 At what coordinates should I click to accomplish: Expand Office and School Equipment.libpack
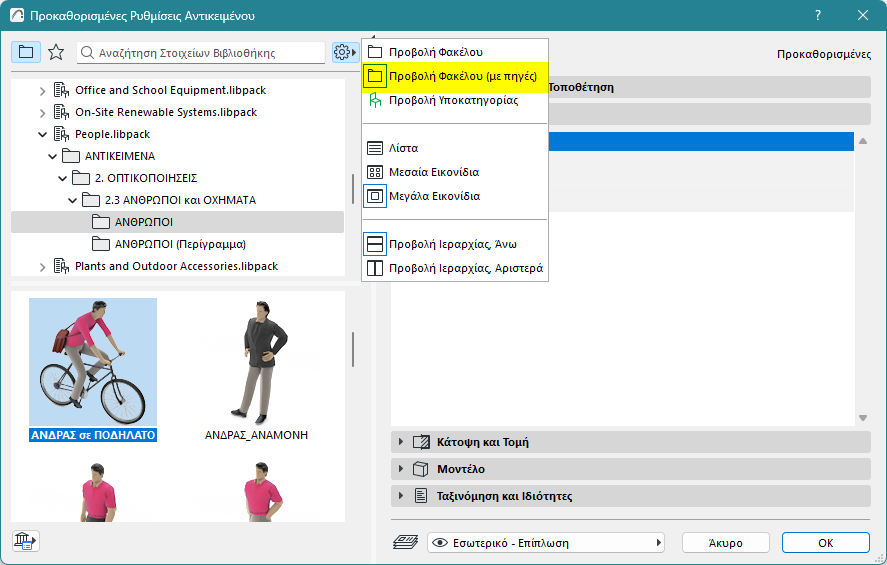click(x=42, y=90)
